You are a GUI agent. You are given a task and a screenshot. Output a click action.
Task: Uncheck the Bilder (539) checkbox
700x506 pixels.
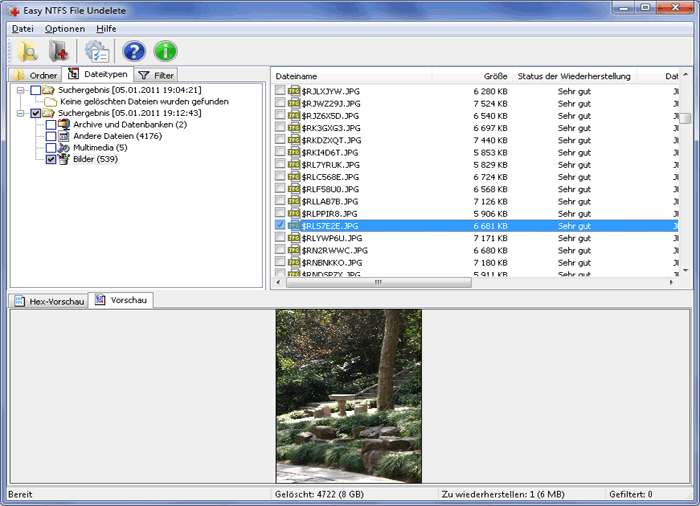(x=51, y=159)
